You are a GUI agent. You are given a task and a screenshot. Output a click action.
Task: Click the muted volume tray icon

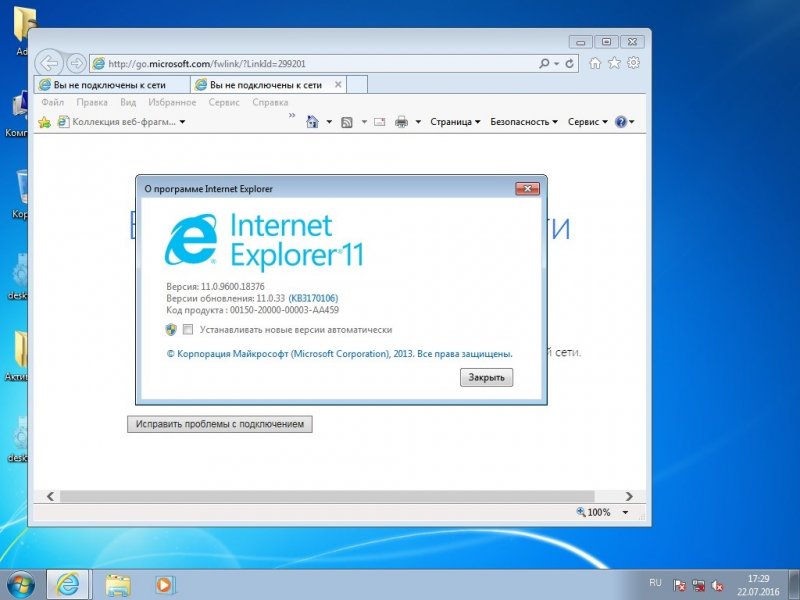(x=717, y=586)
